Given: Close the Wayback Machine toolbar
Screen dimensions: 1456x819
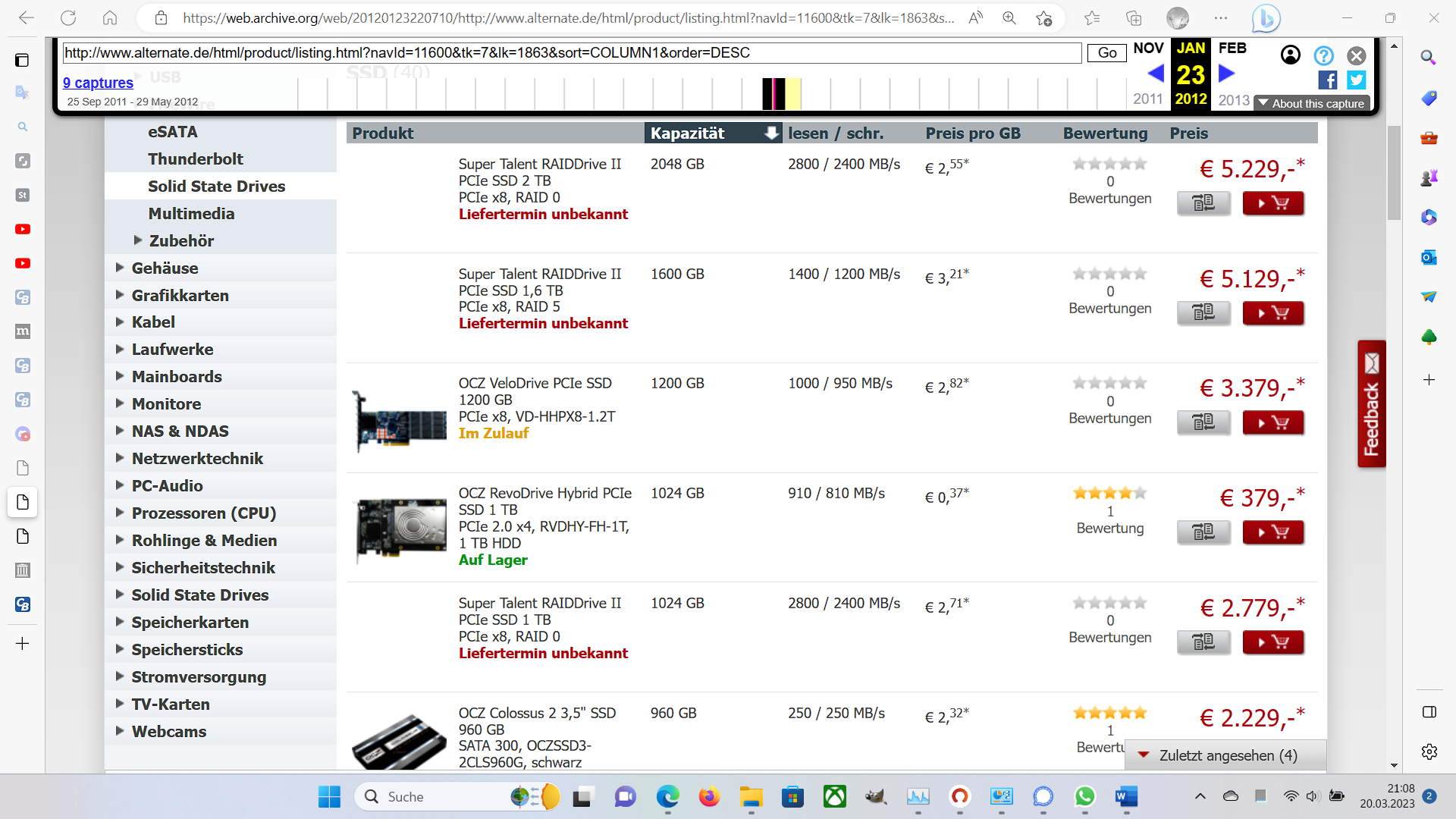Looking at the screenshot, I should (1356, 55).
